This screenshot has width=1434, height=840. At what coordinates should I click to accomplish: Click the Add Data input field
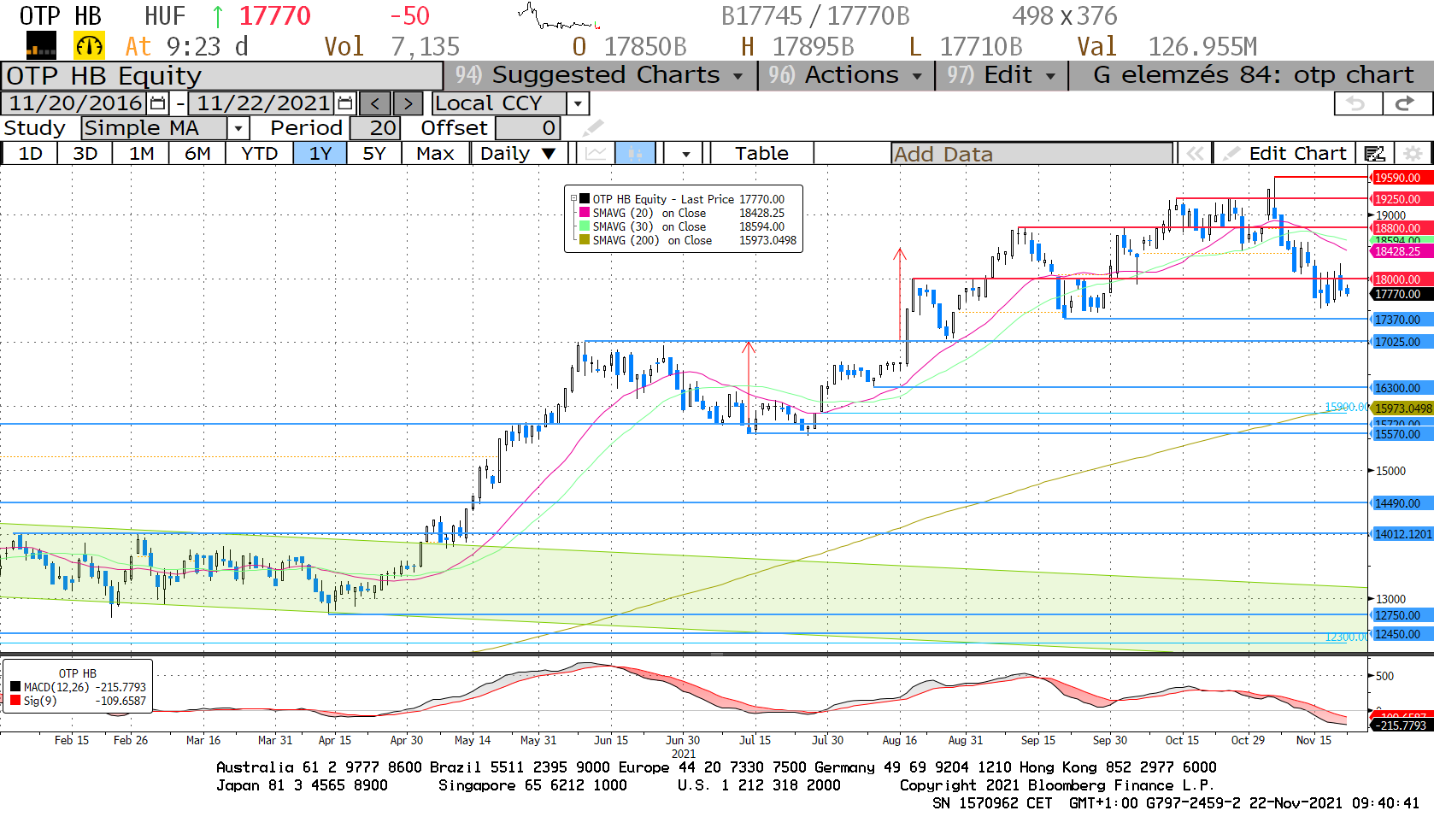coord(1031,154)
